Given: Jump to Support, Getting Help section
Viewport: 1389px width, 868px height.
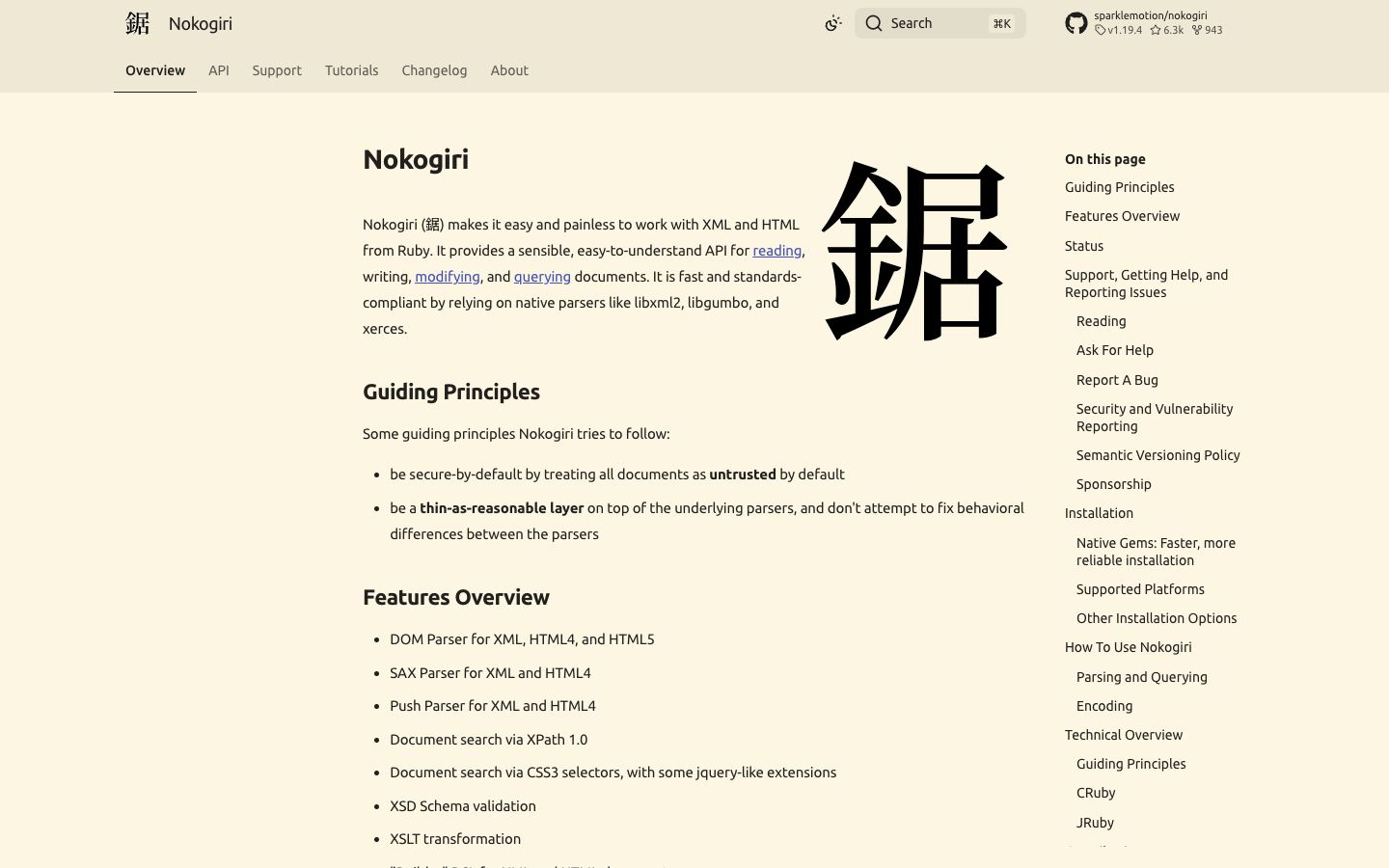Looking at the screenshot, I should pos(1146,284).
